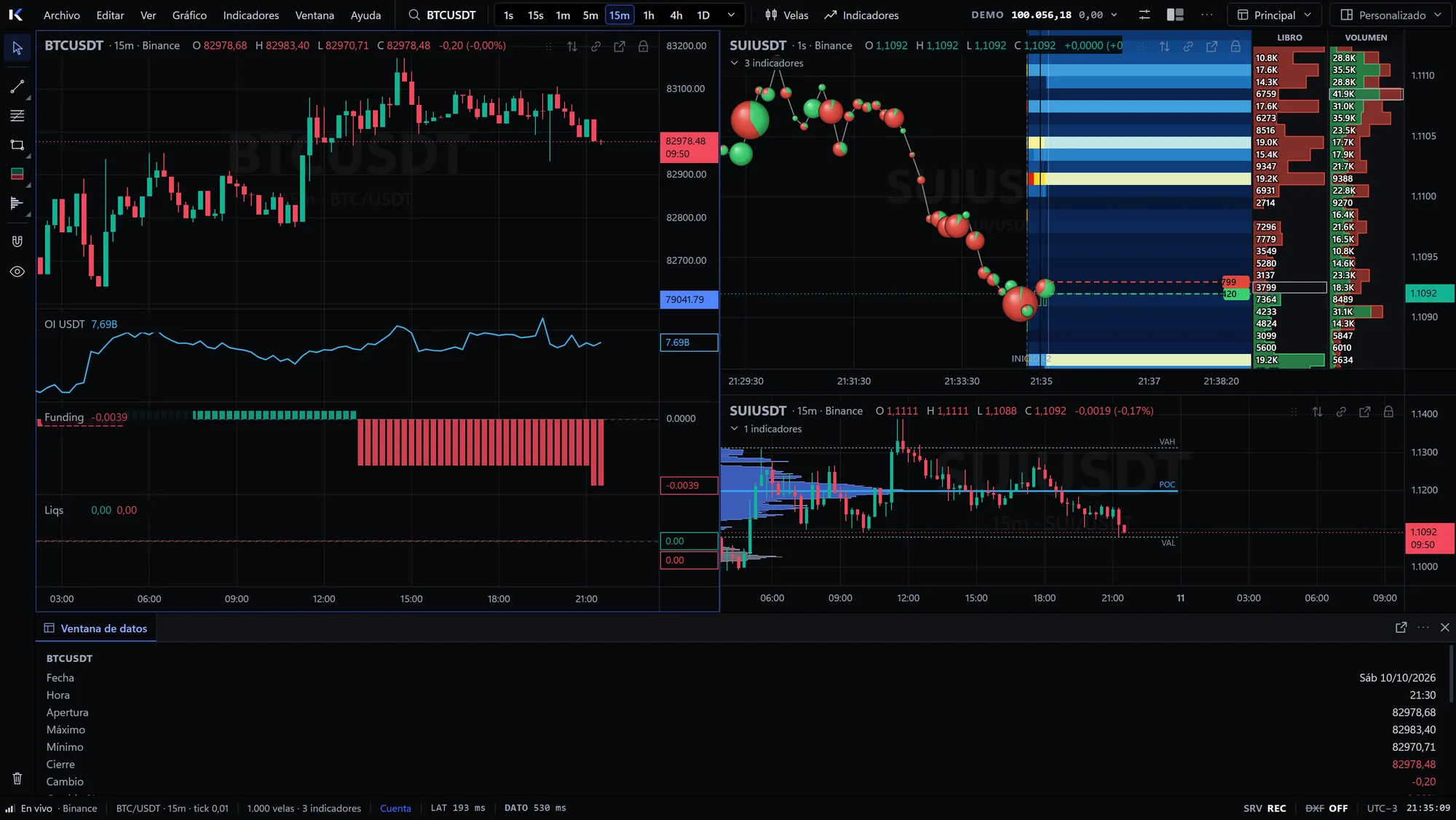Screen dimensions: 1456x820
Task: Expand the 1 indicadores list
Action: (x=767, y=429)
